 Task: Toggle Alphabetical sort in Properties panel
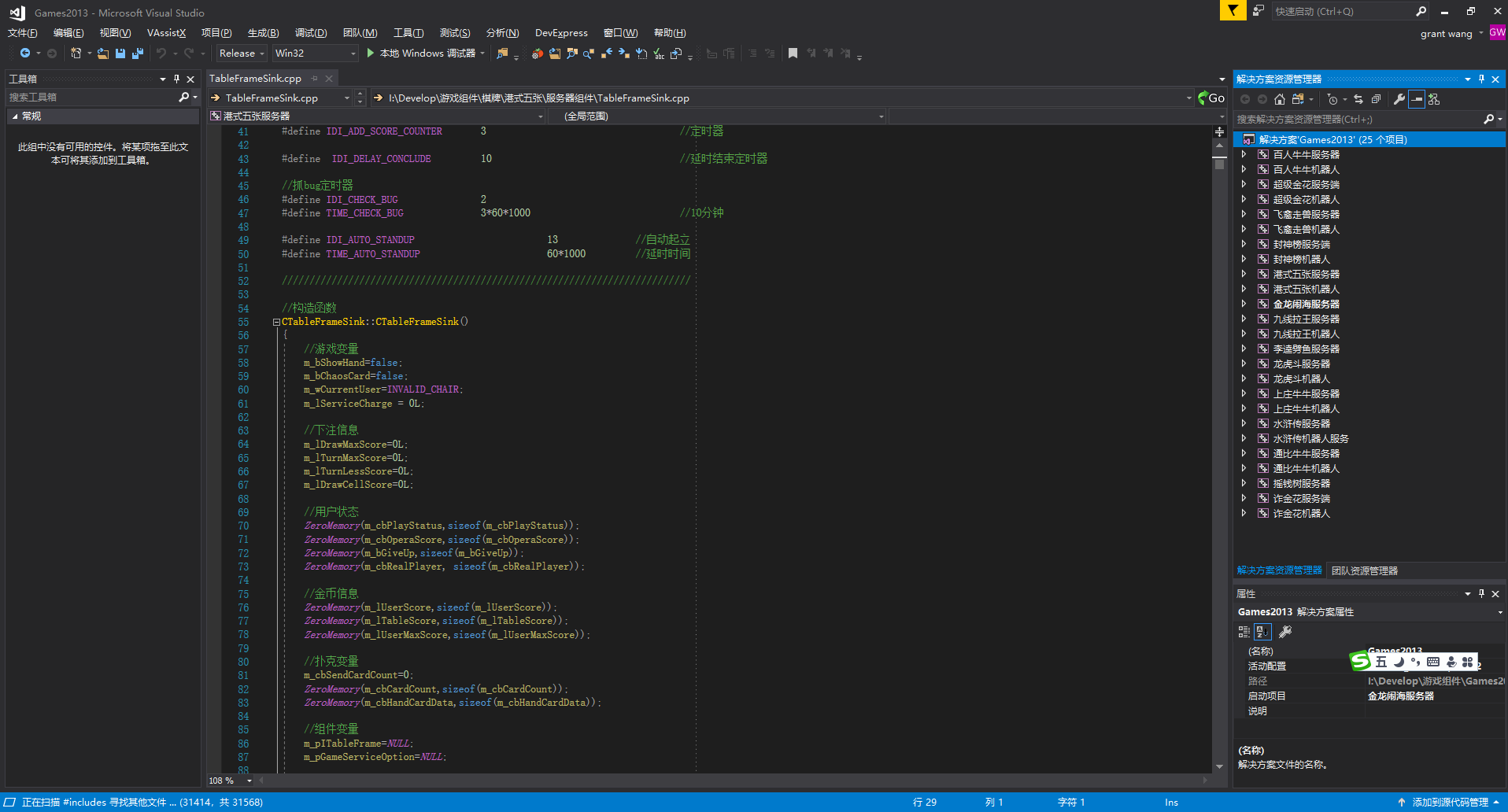click(x=1262, y=631)
